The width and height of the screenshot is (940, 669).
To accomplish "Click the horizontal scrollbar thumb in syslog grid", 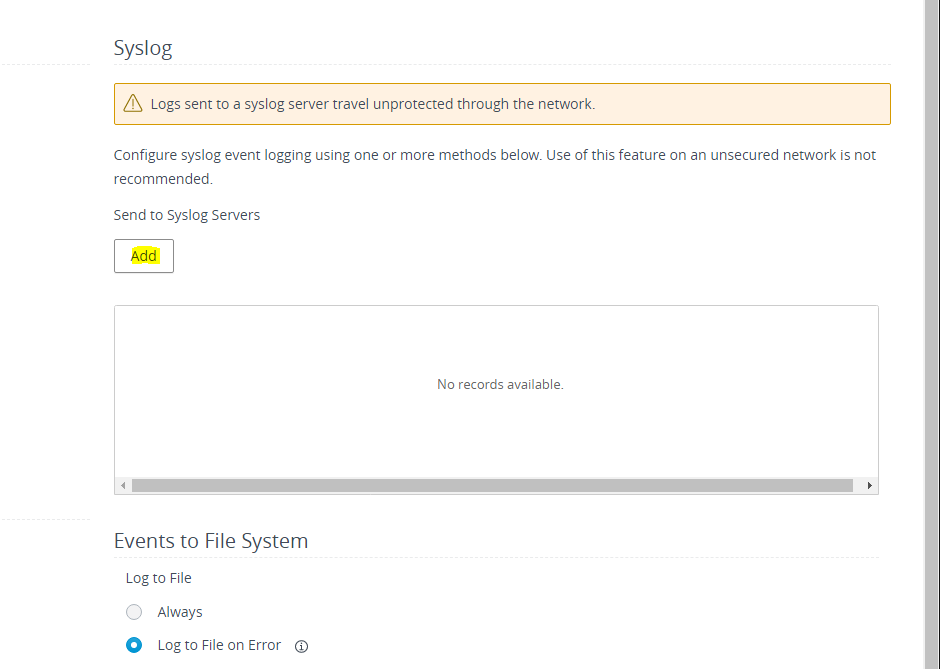I will click(x=492, y=486).
